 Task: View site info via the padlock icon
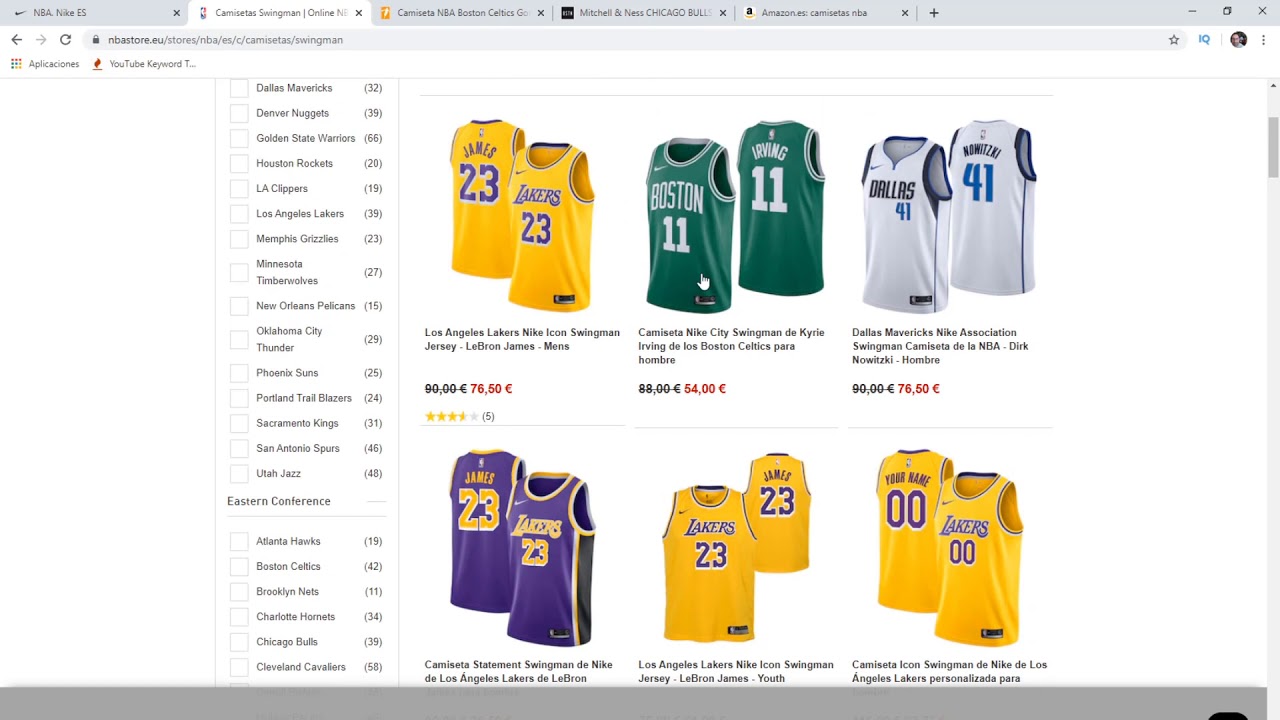coord(96,40)
